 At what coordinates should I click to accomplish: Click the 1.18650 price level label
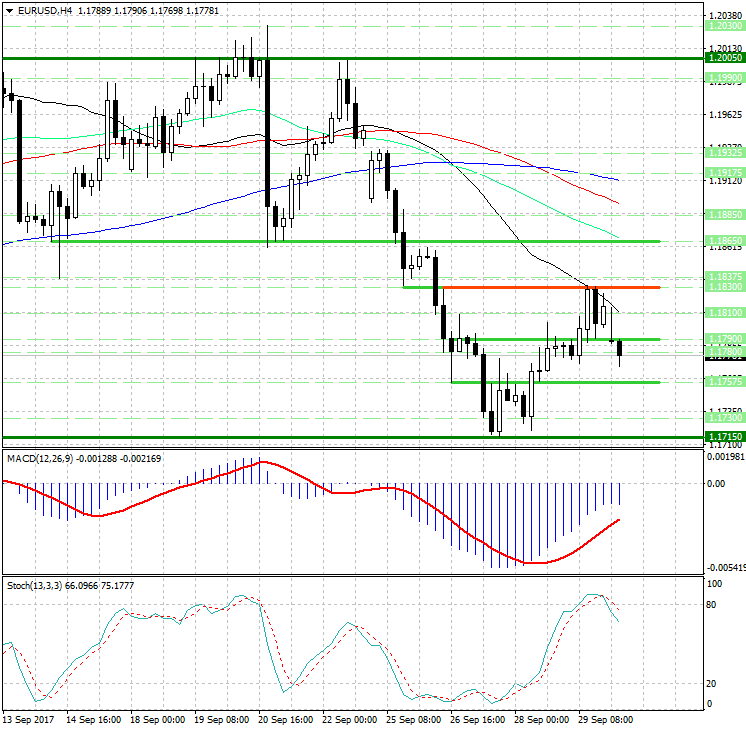(x=725, y=241)
